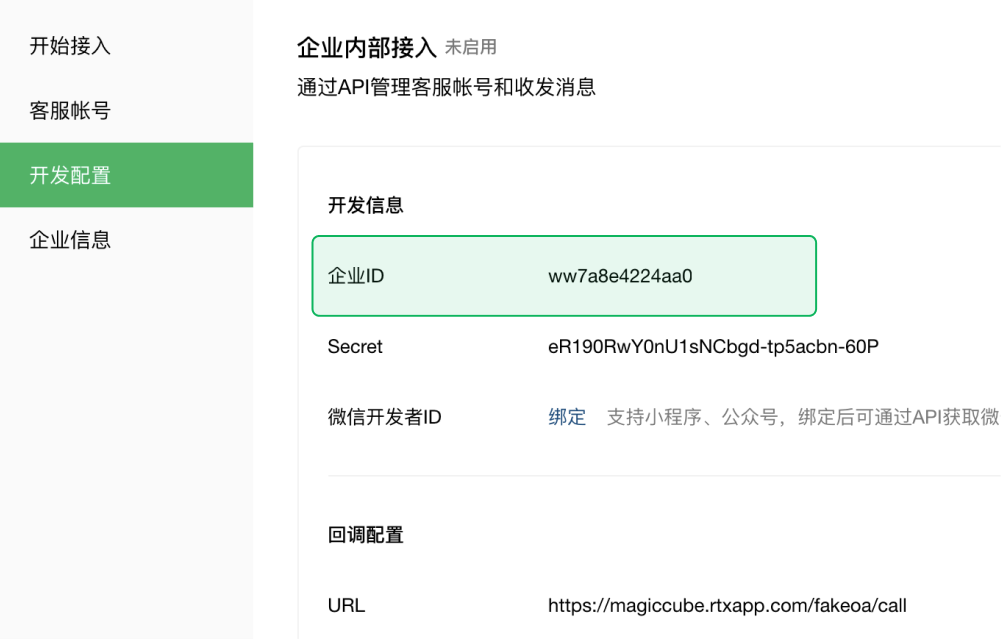
Task: Select the 企业ID value ww7a8e4224aa0
Action: click(620, 277)
